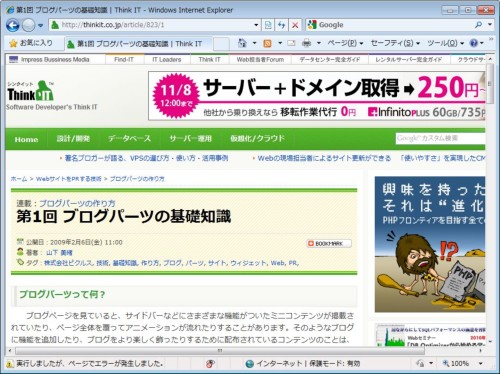Click the thinkit.co.jp address bar
The image size is (500, 374).
click(152, 25)
